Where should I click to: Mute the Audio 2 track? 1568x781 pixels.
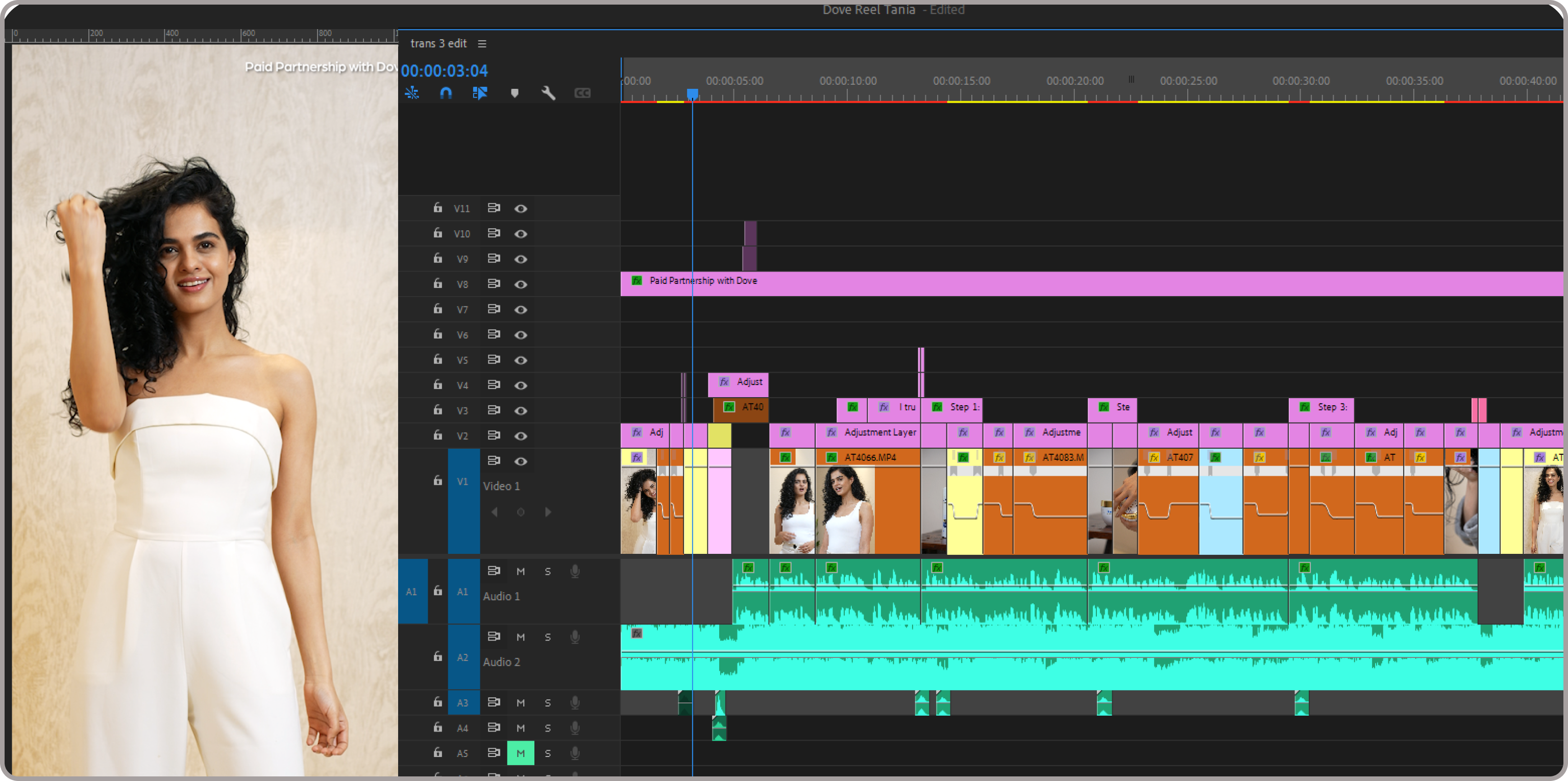pyautogui.click(x=521, y=637)
